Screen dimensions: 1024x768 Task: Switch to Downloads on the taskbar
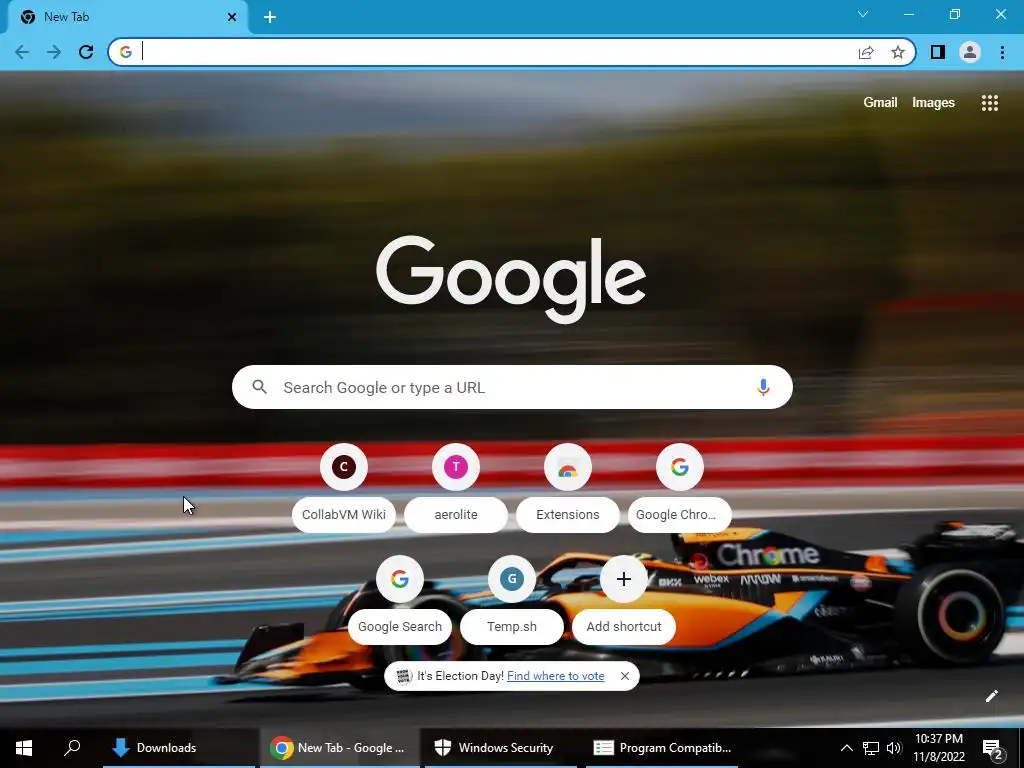(x=179, y=748)
